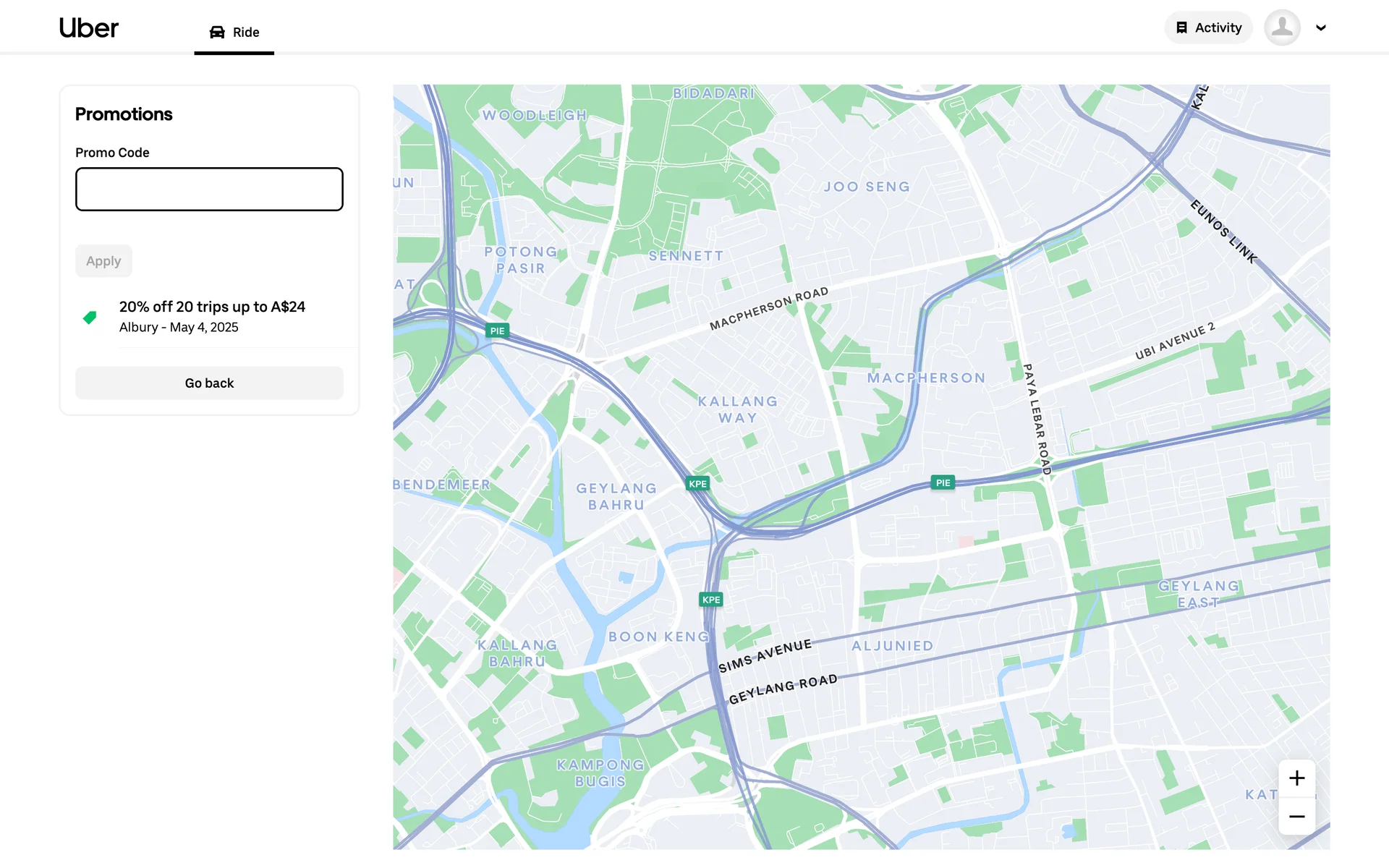This screenshot has height=868, width=1389.
Task: Click the Joo Seng map label
Action: tap(866, 187)
